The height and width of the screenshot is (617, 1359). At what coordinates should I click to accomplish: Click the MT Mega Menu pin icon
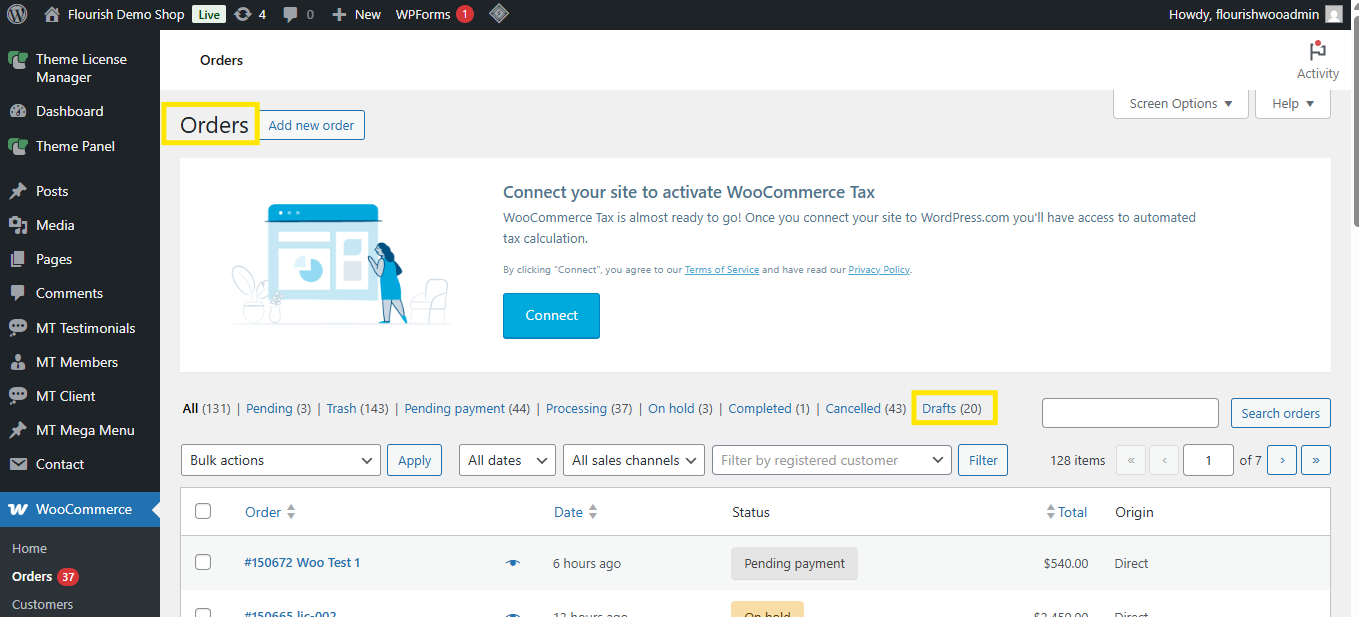18,430
